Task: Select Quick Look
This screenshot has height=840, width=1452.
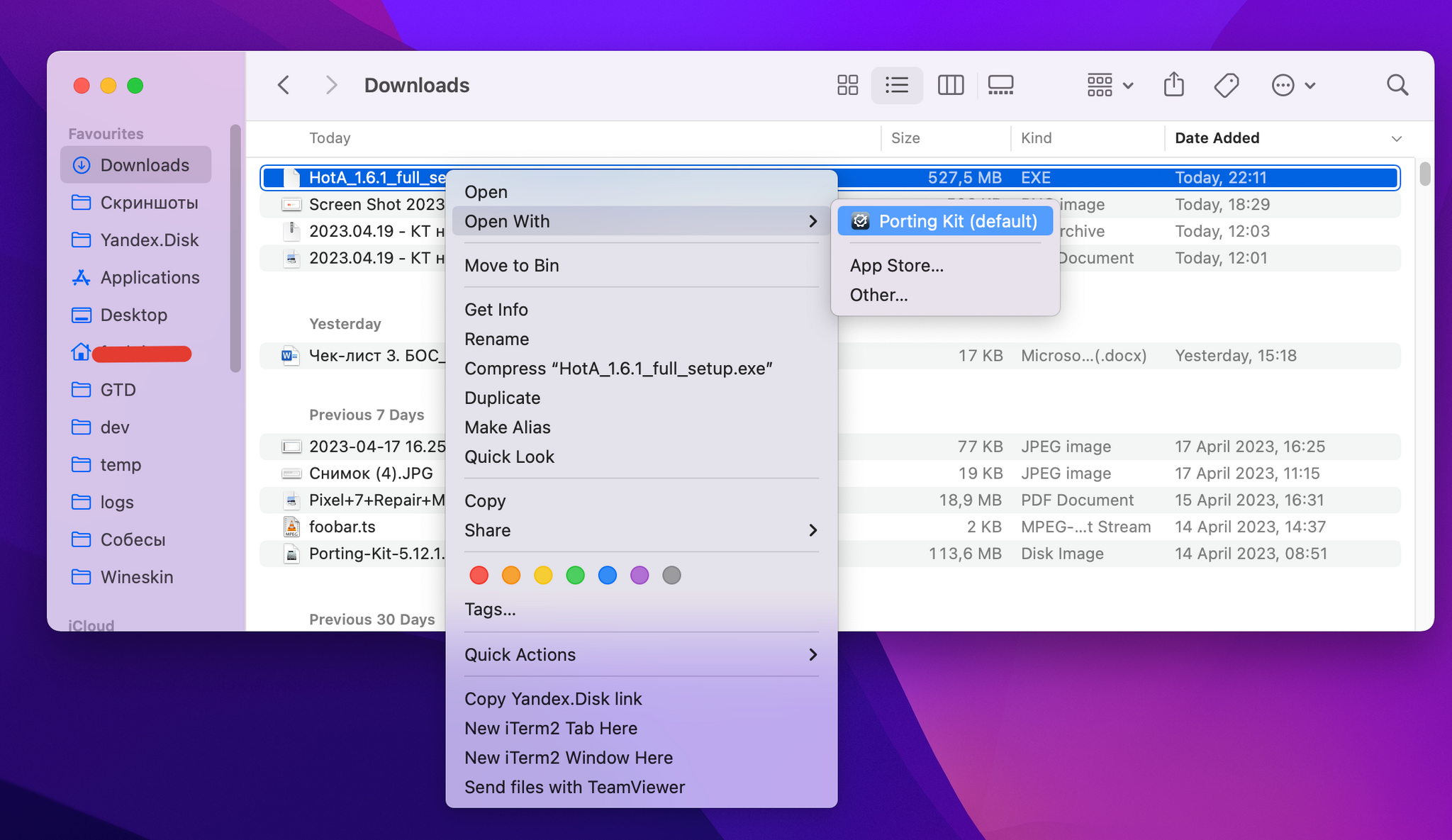Action: [641, 457]
